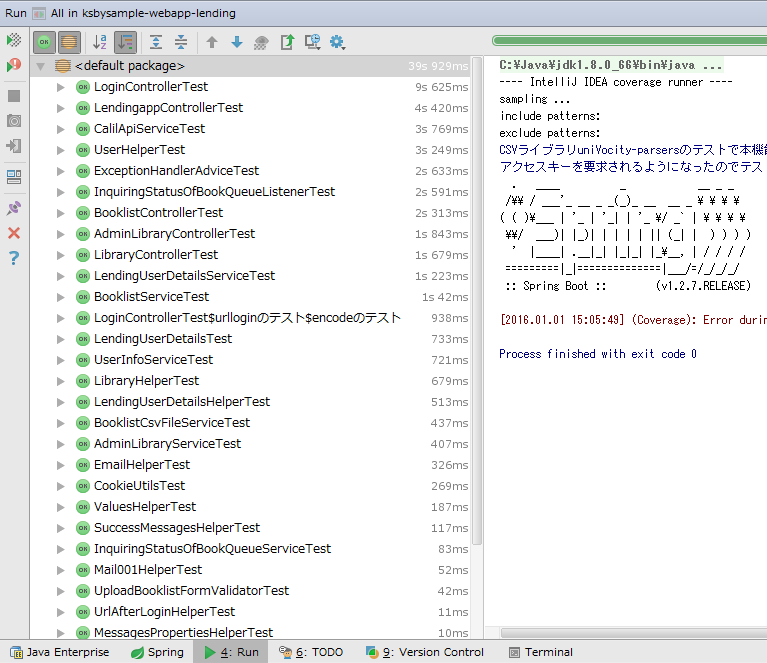This screenshot has width=767, height=663.
Task: Select BooklistCsvFileServiceTest row
Action: click(x=249, y=423)
